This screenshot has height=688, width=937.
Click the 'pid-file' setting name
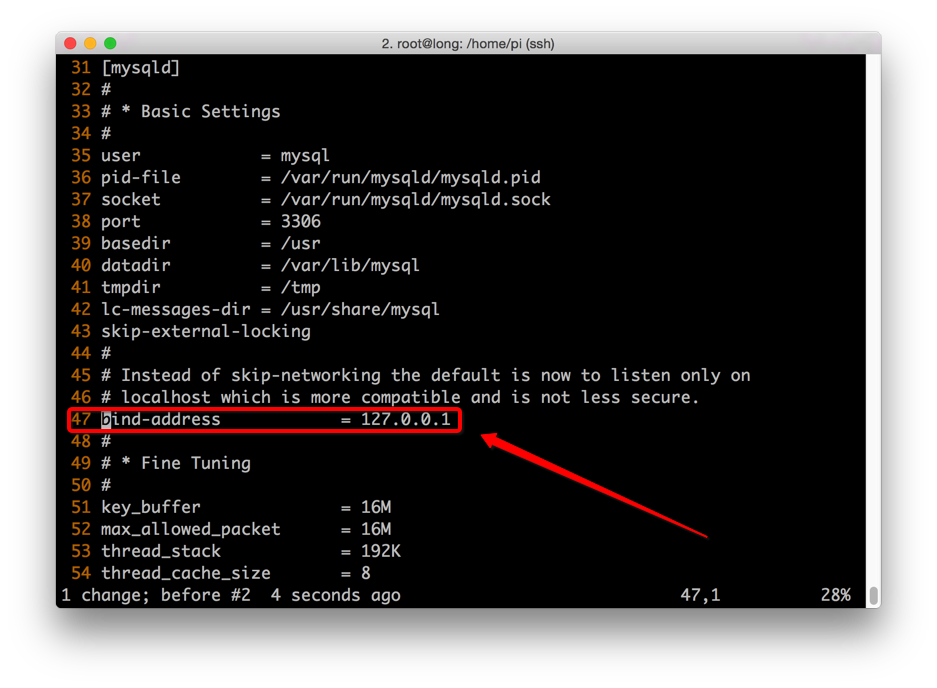(140, 178)
